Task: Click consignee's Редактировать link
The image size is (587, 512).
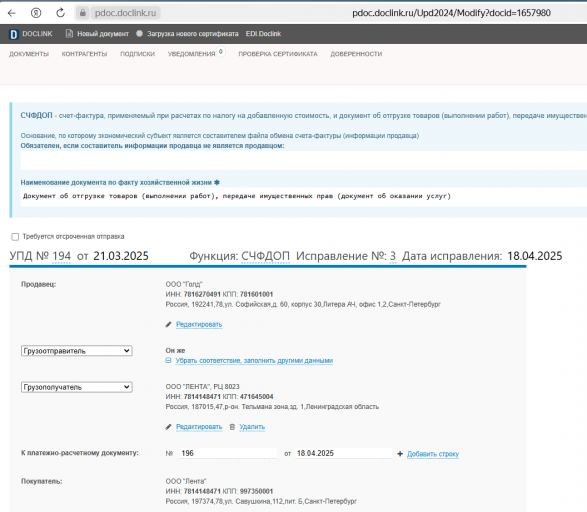Action: point(199,427)
